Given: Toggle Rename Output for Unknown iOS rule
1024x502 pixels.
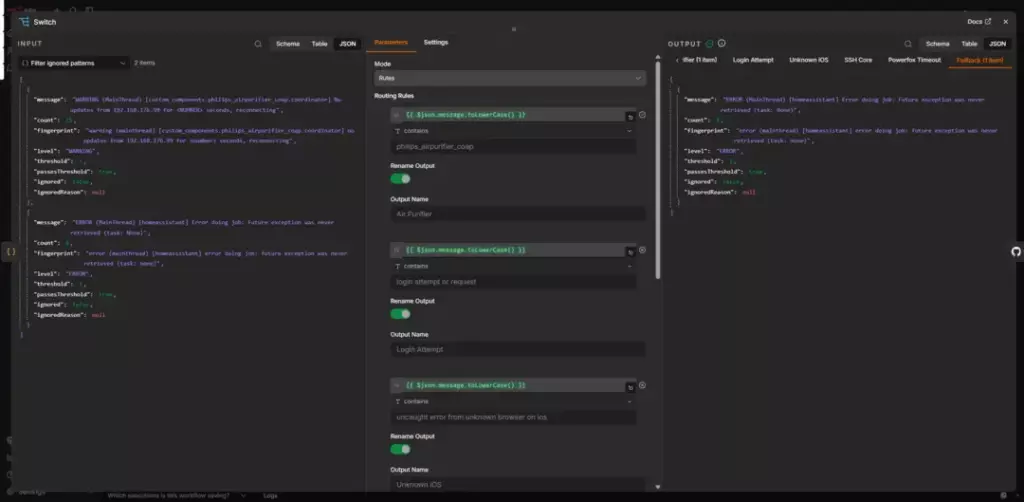Looking at the screenshot, I should click(400, 449).
